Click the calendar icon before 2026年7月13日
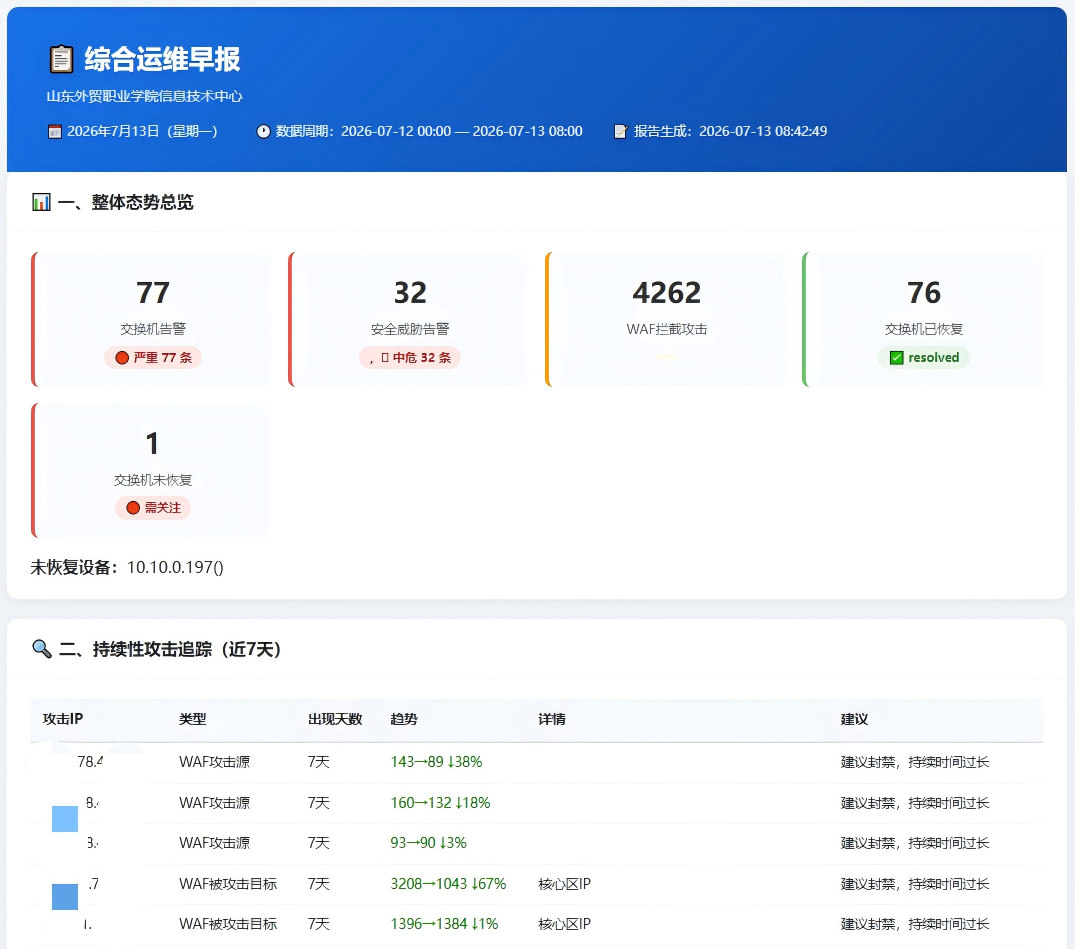The height and width of the screenshot is (949, 1075). pos(55,132)
